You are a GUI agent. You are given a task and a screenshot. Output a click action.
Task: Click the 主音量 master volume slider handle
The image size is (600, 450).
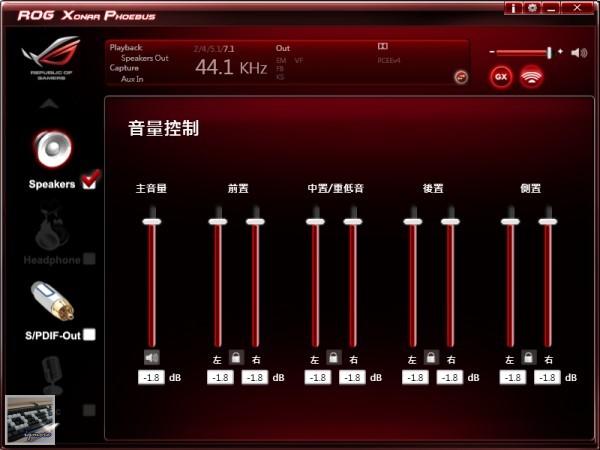tap(152, 222)
